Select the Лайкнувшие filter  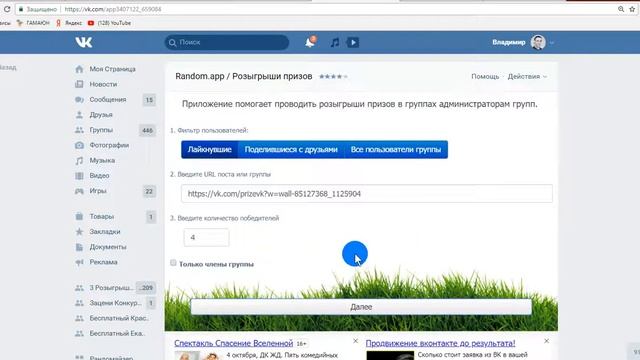209,149
